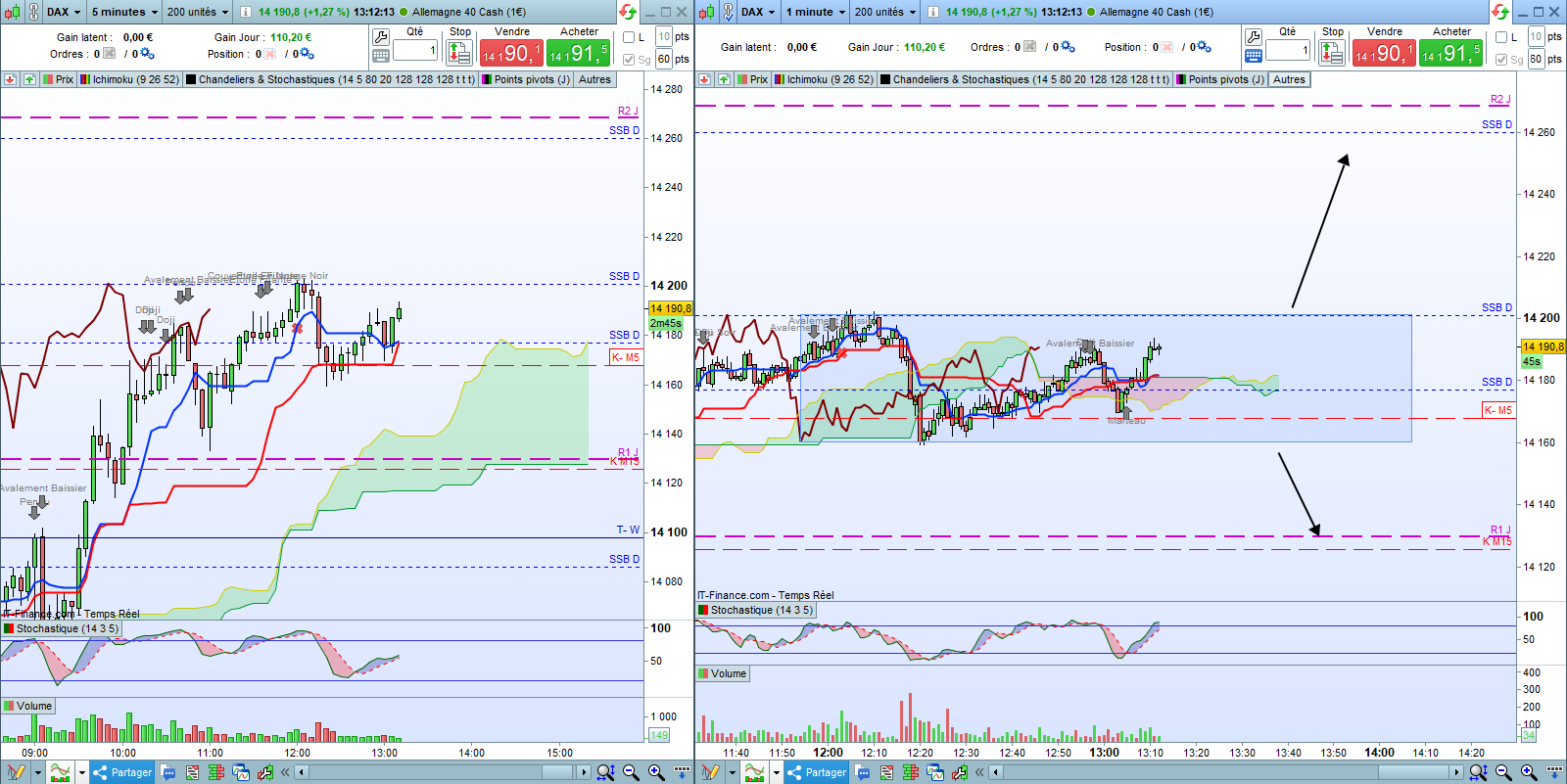1567x784 pixels.
Task: Zoom in magnifier in left bottom toolbar
Action: (x=656, y=772)
